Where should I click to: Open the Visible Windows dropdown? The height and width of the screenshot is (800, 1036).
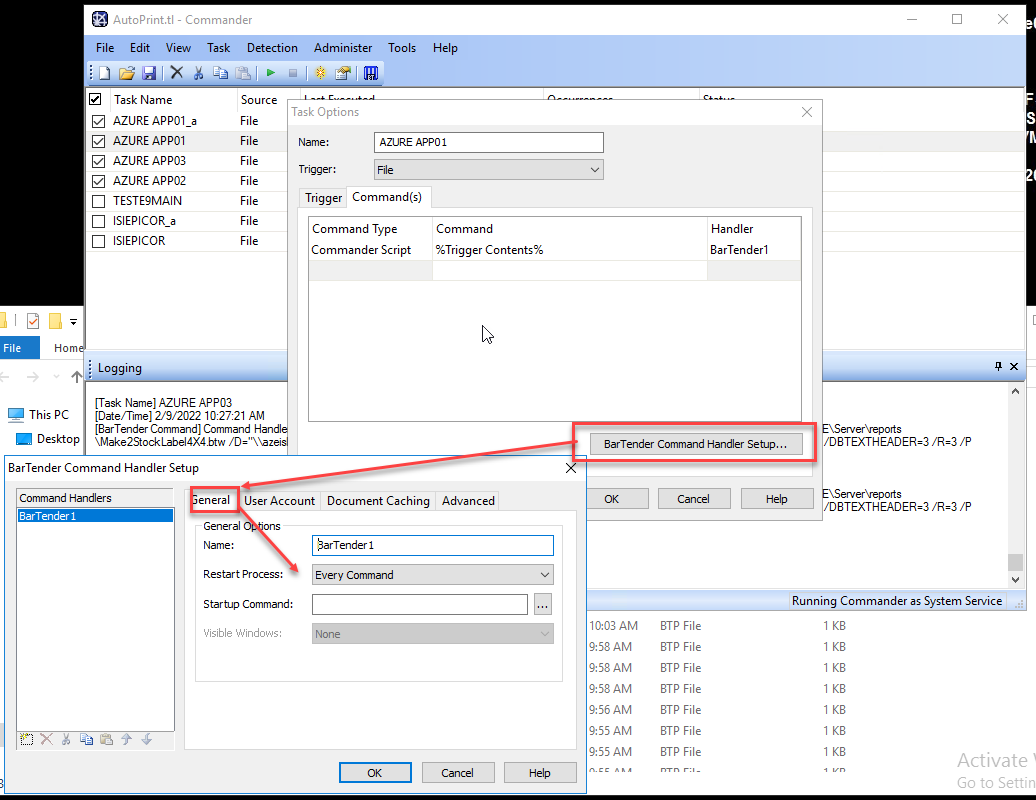(432, 634)
